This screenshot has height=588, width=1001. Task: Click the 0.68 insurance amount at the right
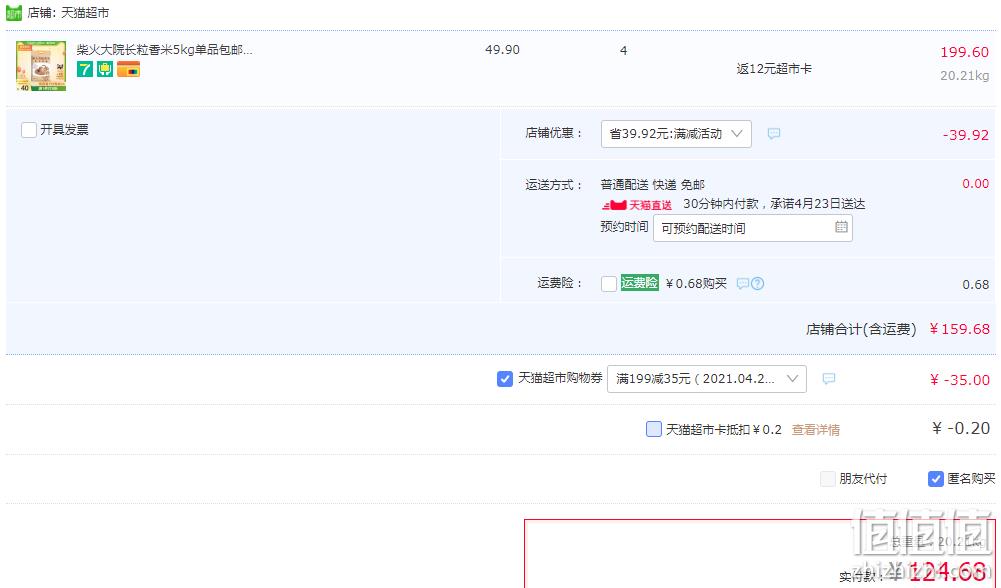[x=976, y=285]
